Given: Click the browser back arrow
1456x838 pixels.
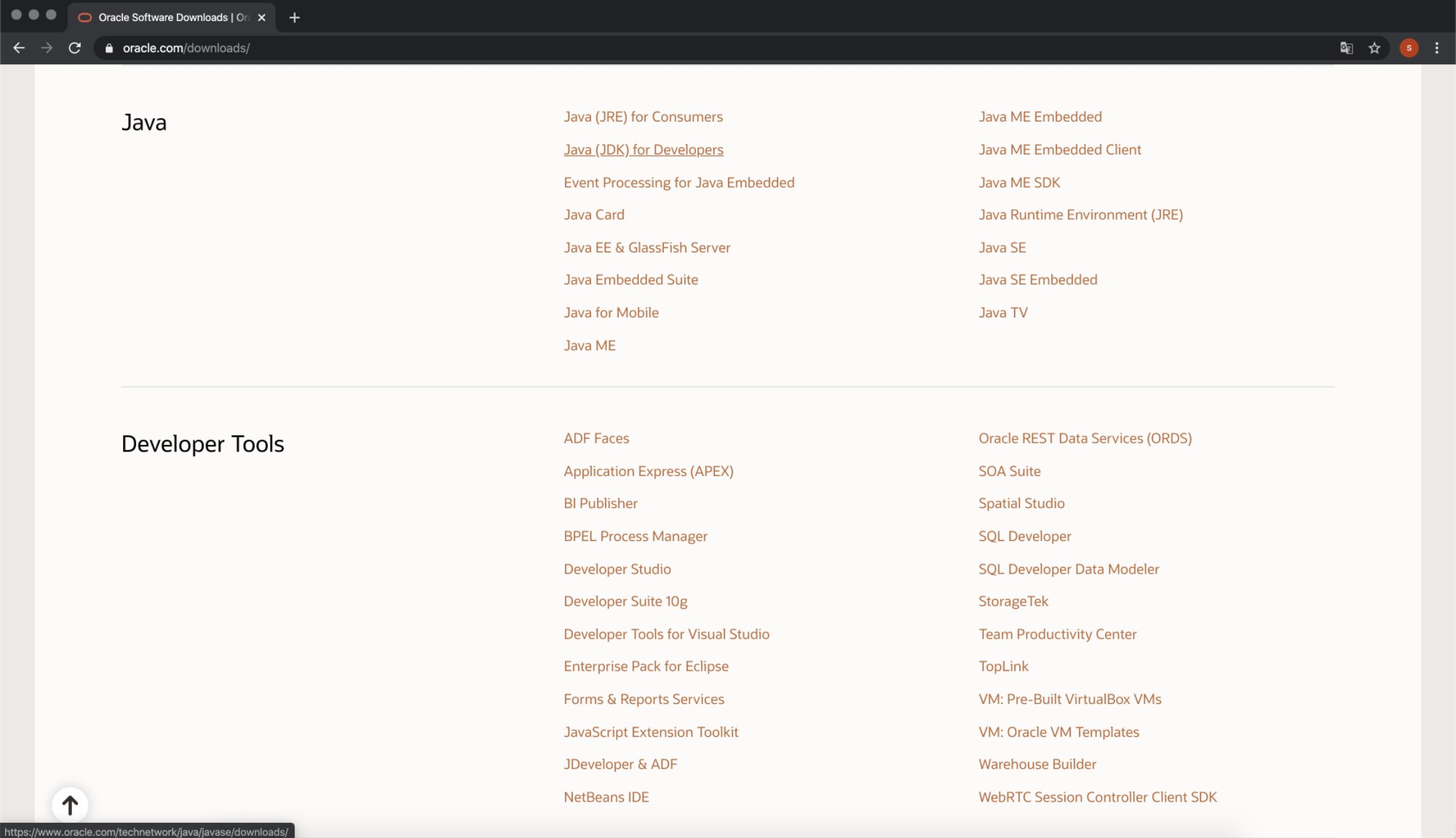Looking at the screenshot, I should click(19, 48).
